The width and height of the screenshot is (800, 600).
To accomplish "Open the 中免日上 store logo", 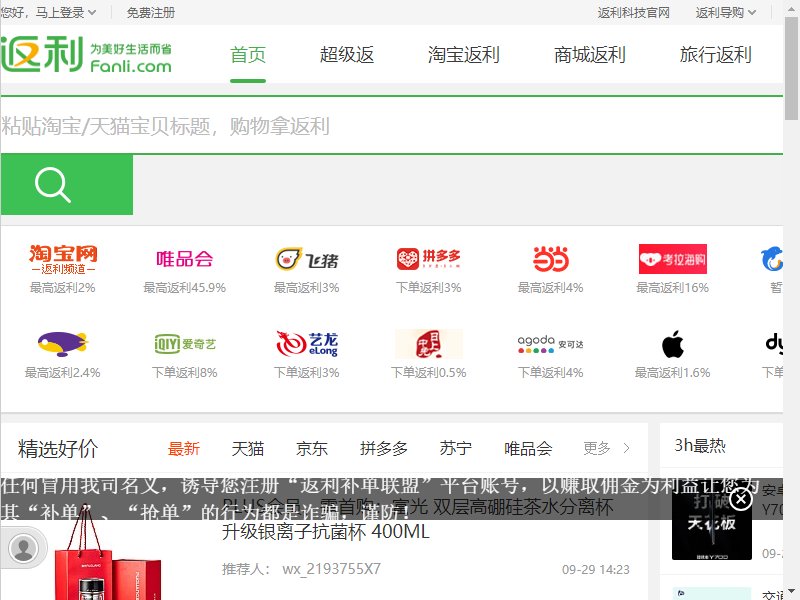I will click(x=429, y=344).
